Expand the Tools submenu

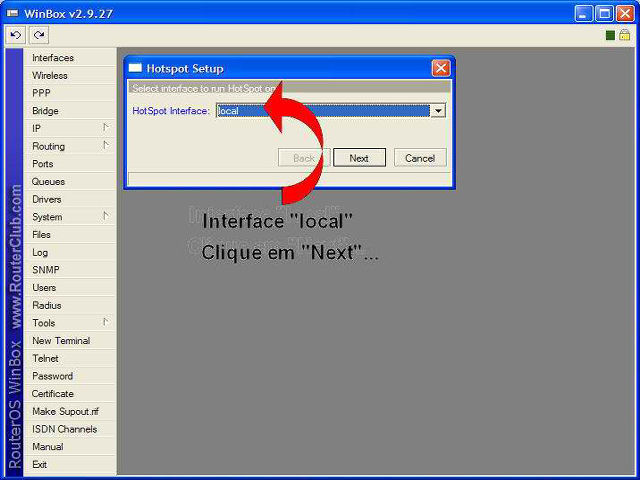point(70,323)
